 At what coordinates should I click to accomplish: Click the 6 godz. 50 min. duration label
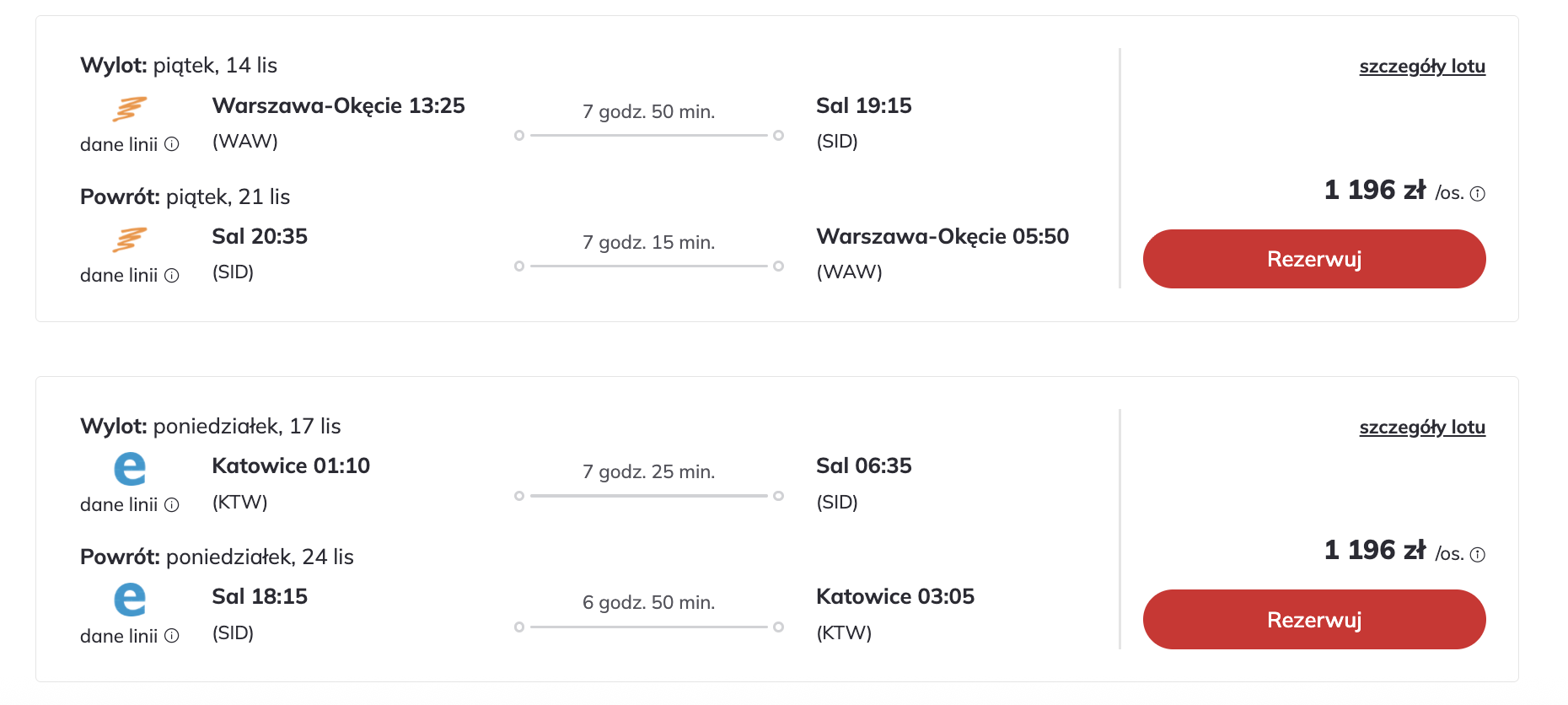647,602
